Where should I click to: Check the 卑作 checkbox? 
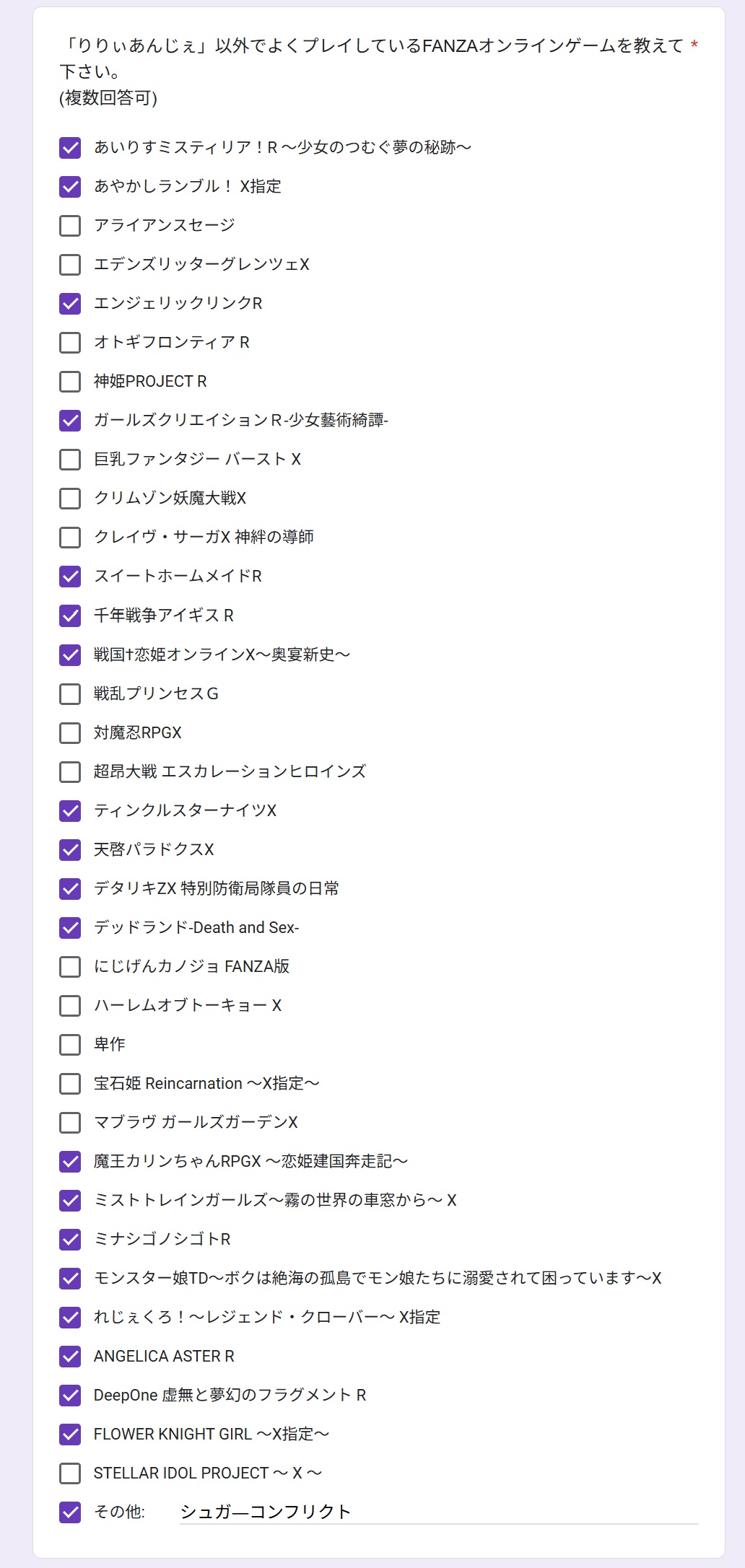pos(70,1044)
